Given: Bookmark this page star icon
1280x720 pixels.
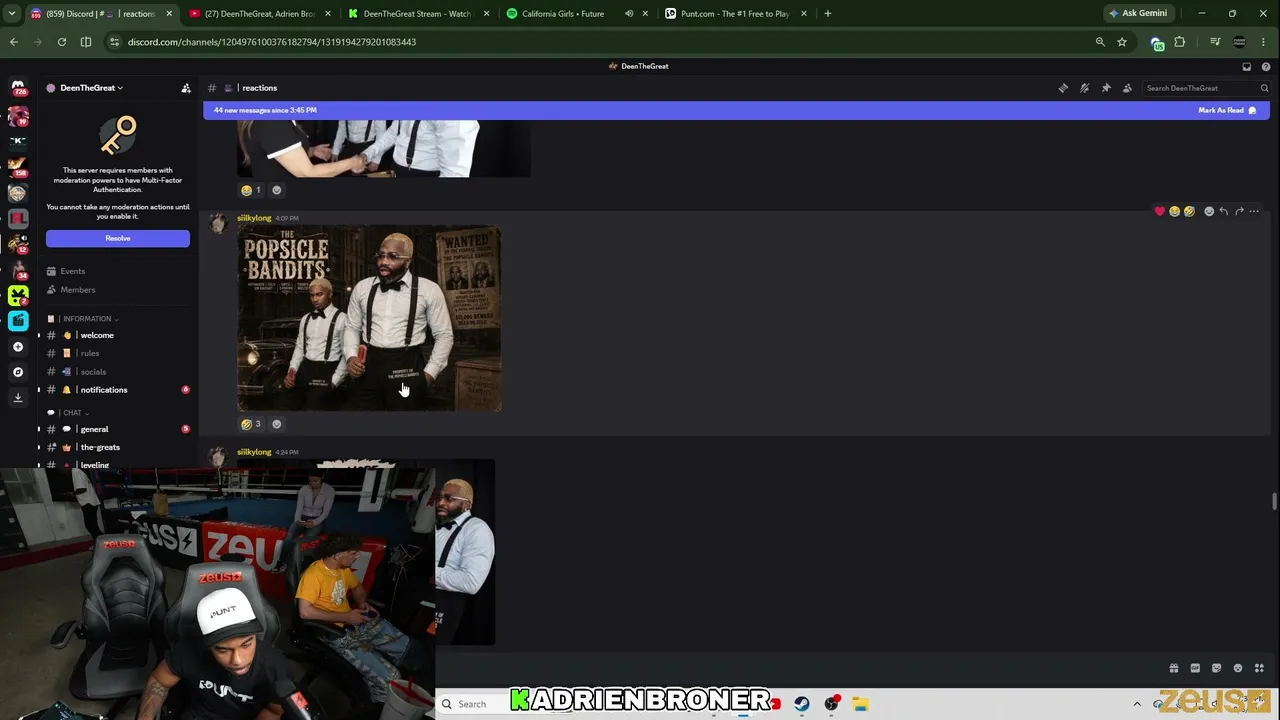Looking at the screenshot, I should (x=1122, y=42).
